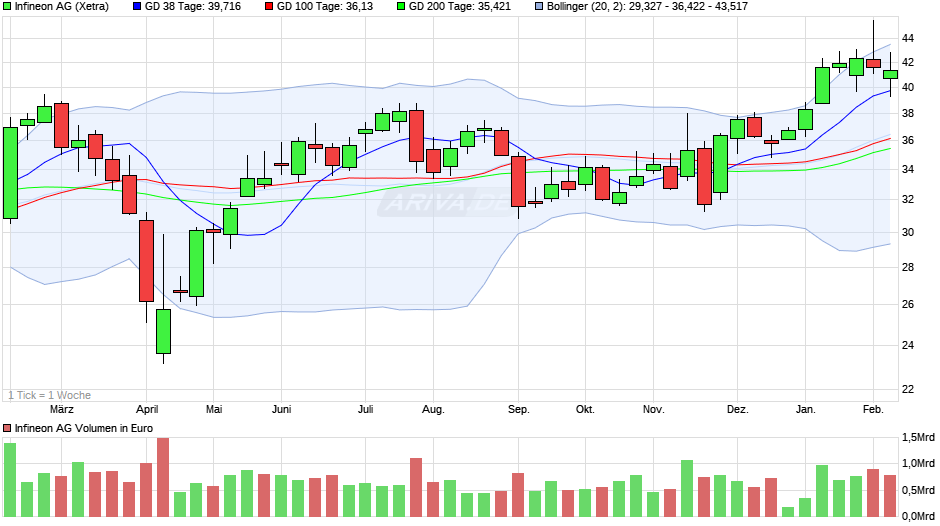940x526 pixels.
Task: Click the 'Sep.' month label
Action: coord(519,409)
